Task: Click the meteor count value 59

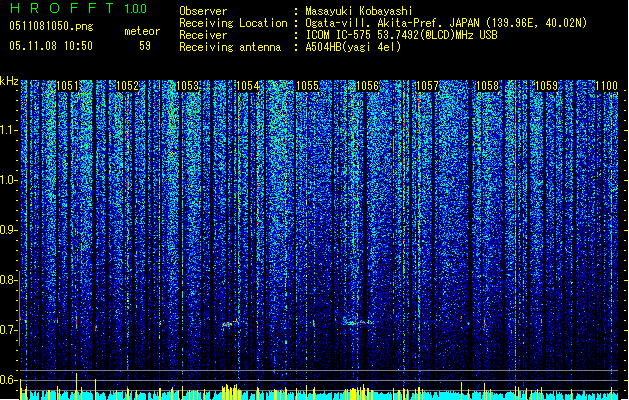Action: 145,46
